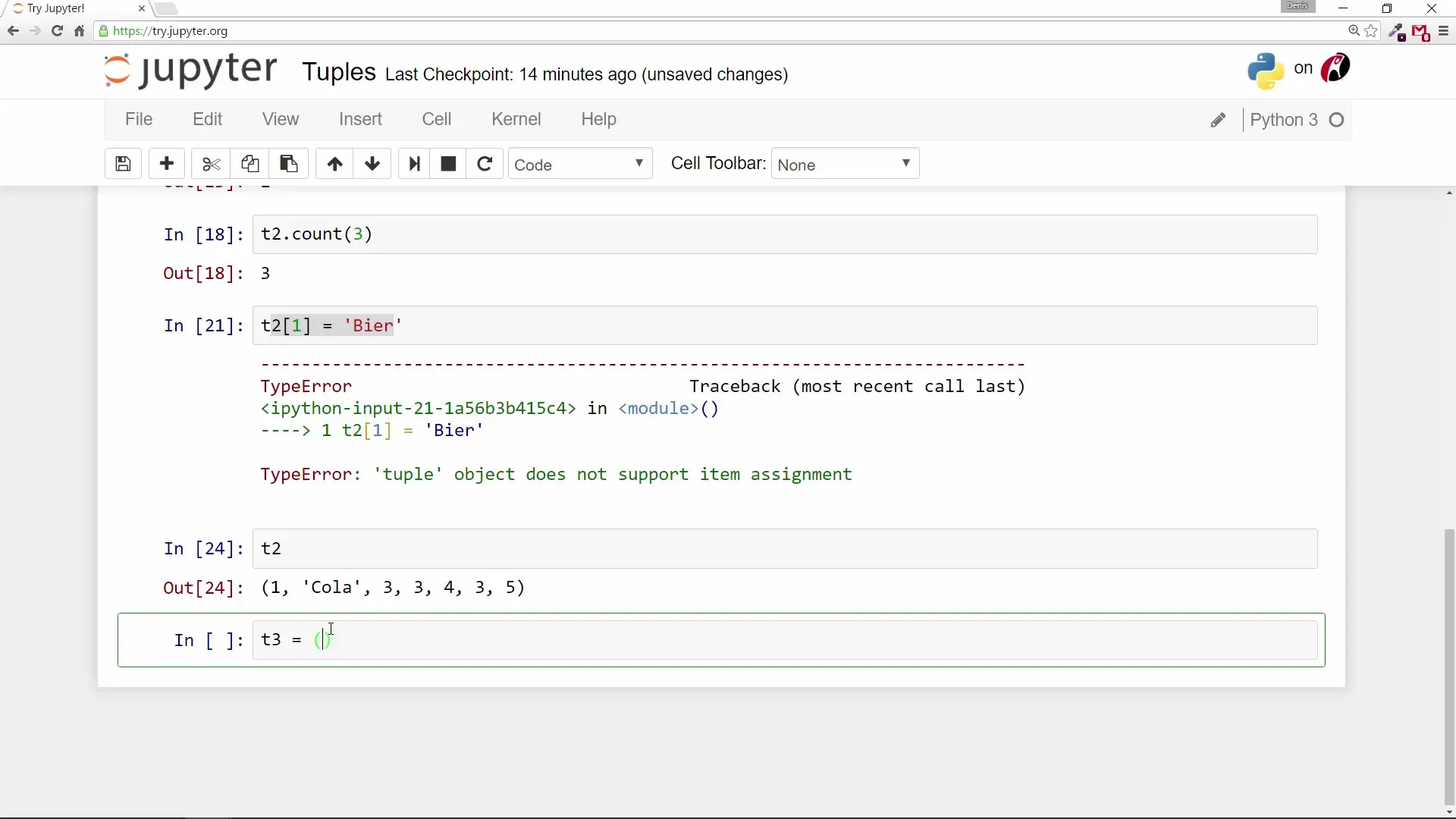1456x819 pixels.
Task: Close the 'Try Jupyter!' tab
Action: (141, 8)
